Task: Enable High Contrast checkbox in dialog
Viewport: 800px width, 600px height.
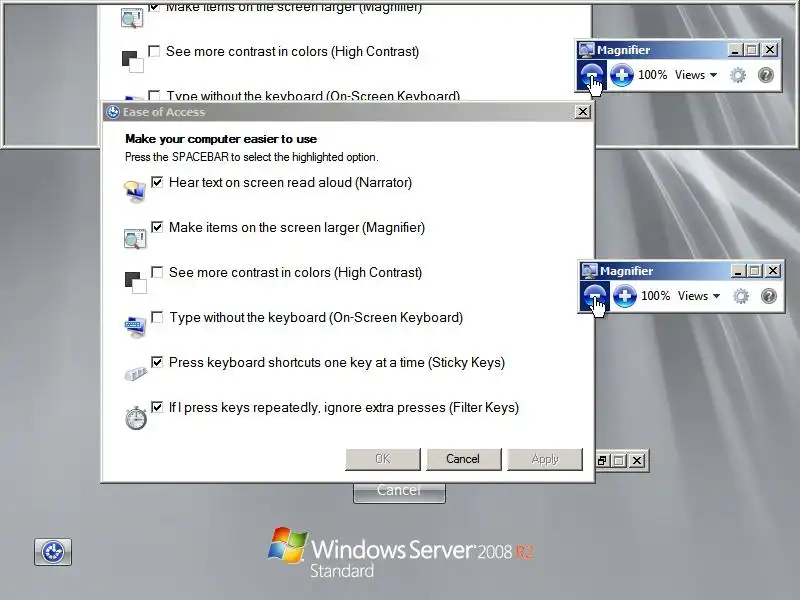Action: tap(157, 272)
